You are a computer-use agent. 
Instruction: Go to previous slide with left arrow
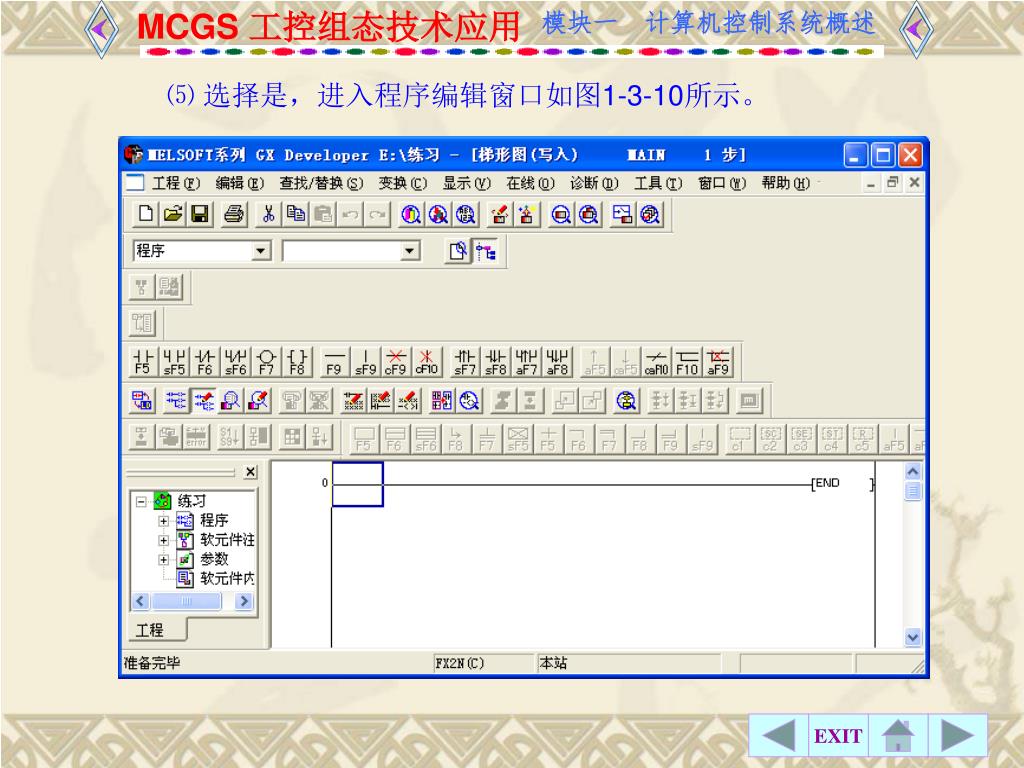(778, 736)
